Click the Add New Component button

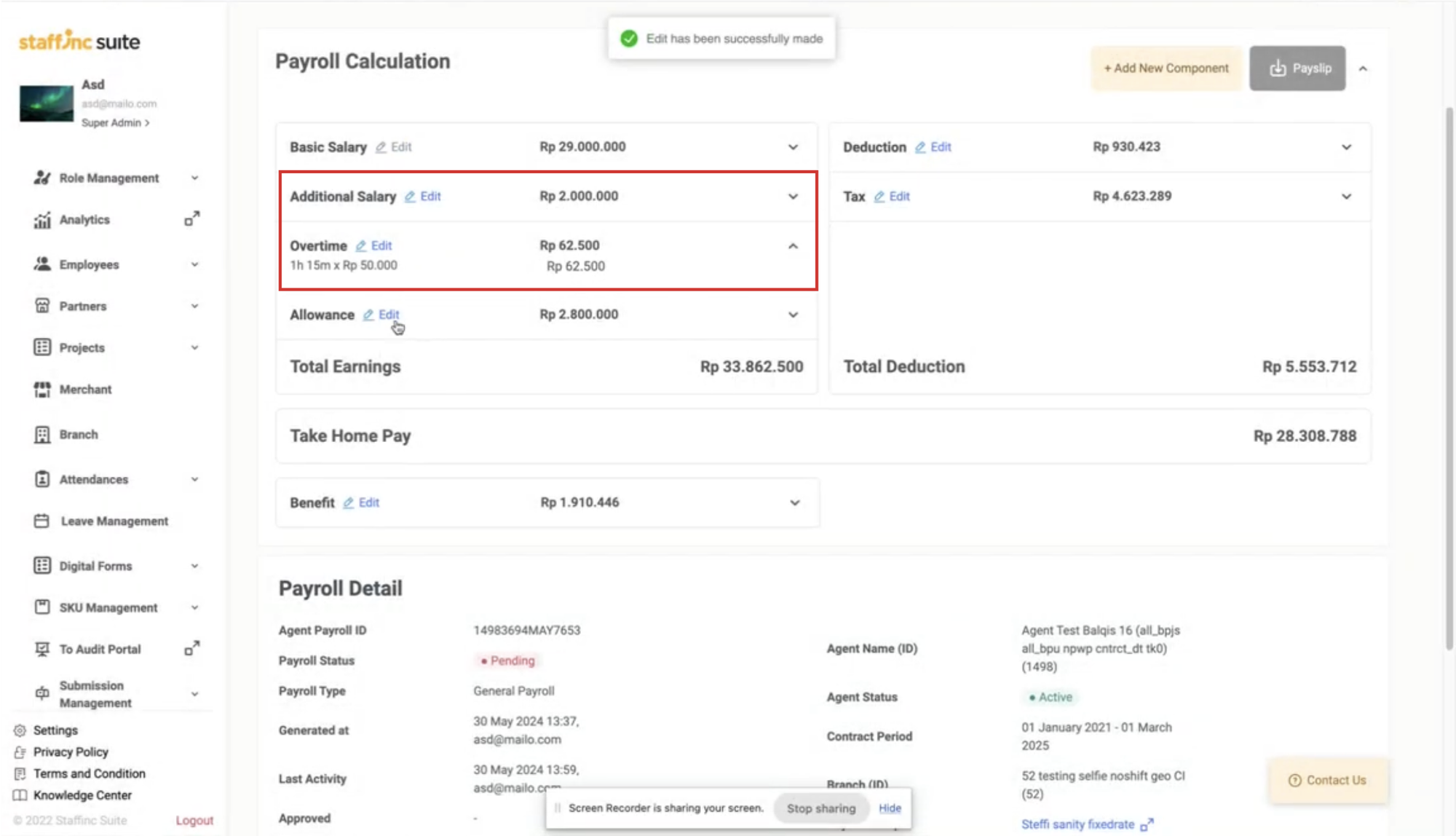[x=1166, y=68]
